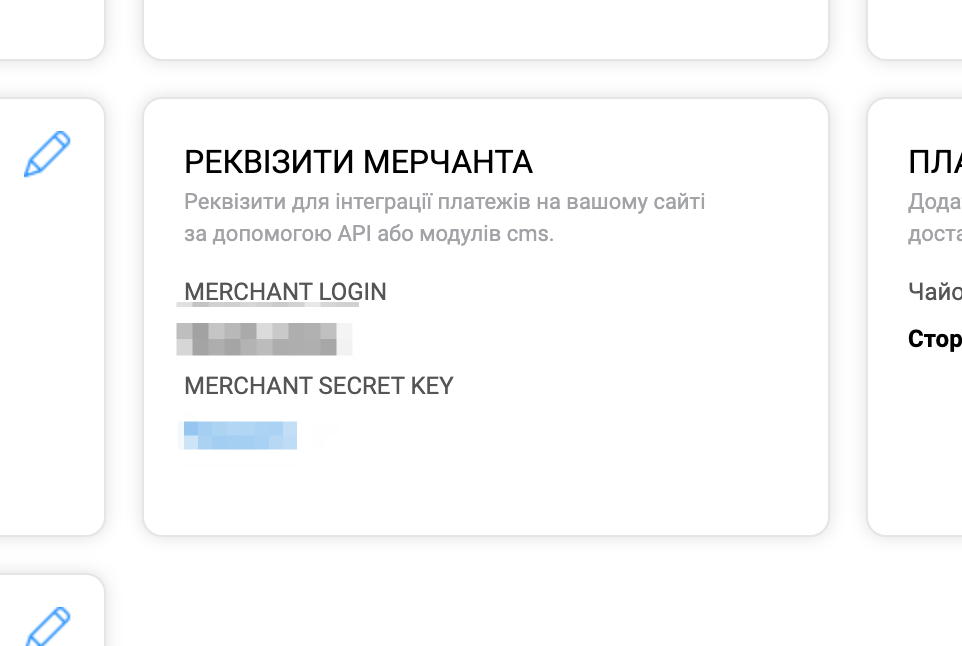Screen dimensions: 962x646
Task: Click the gray доста text in the right card
Action: [935, 234]
